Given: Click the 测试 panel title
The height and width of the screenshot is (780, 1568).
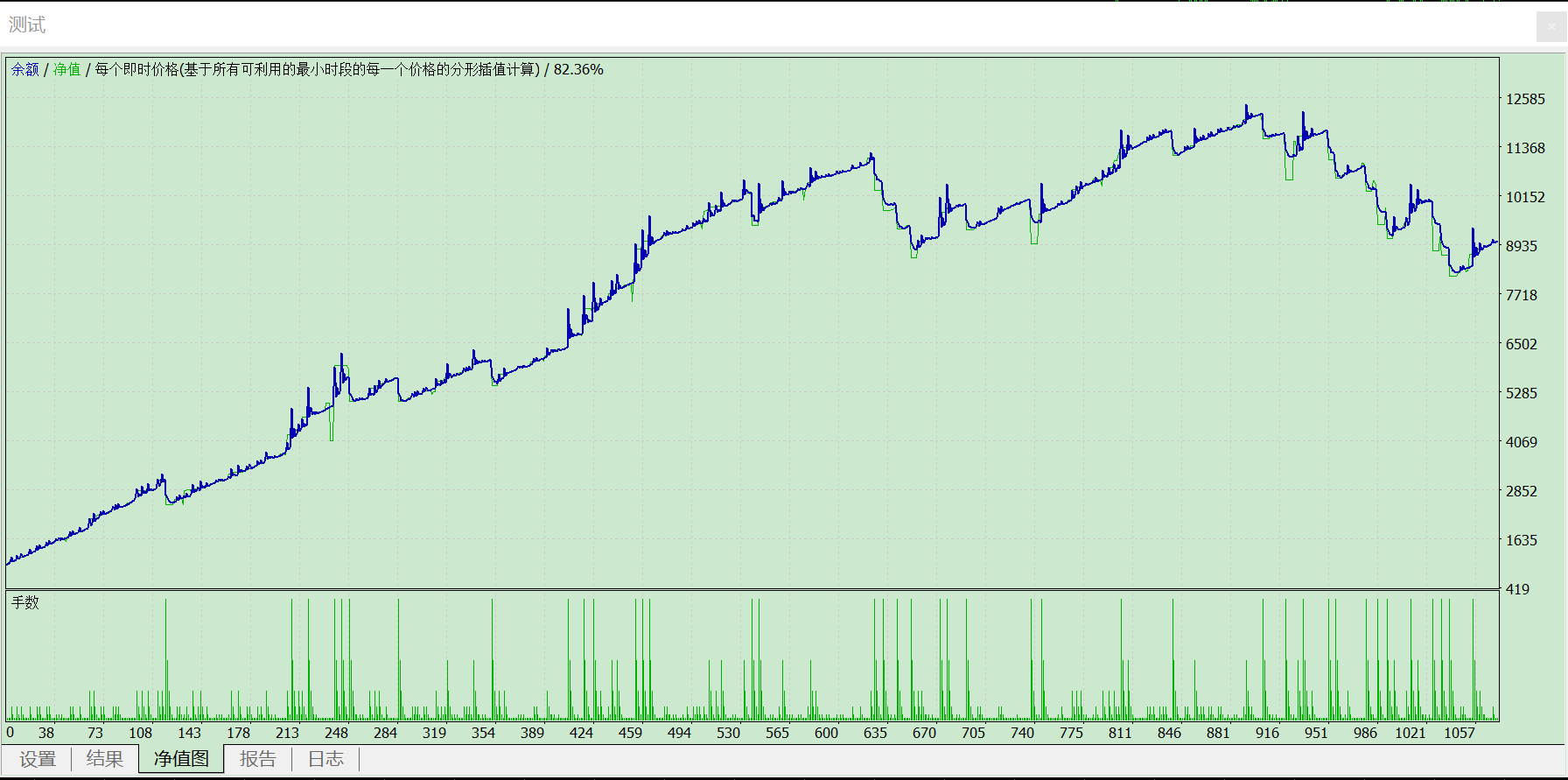Looking at the screenshot, I should coord(27,25).
